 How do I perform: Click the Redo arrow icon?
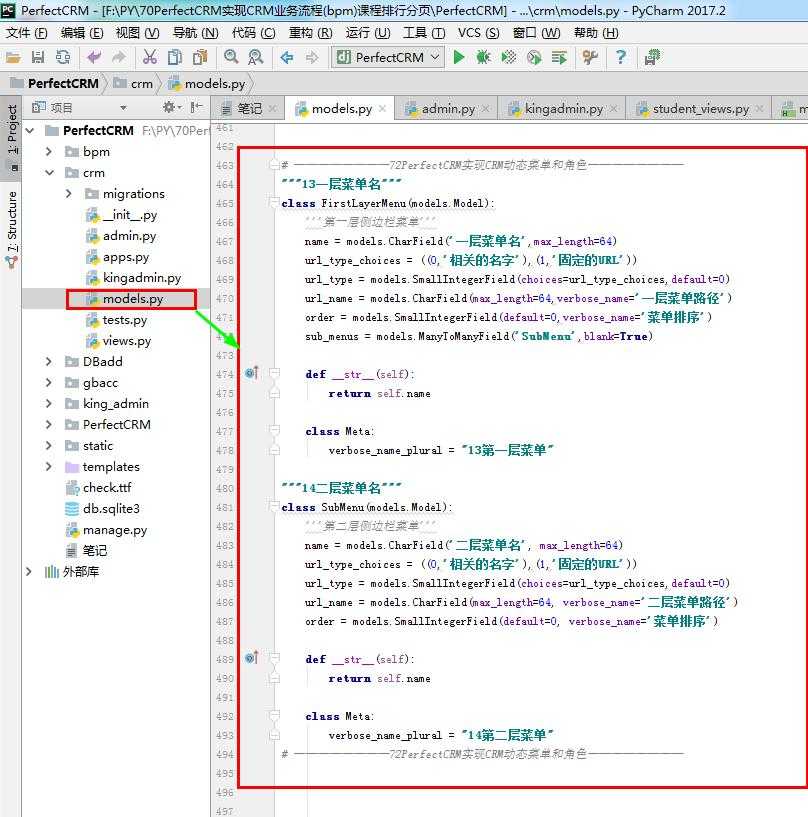click(119, 57)
